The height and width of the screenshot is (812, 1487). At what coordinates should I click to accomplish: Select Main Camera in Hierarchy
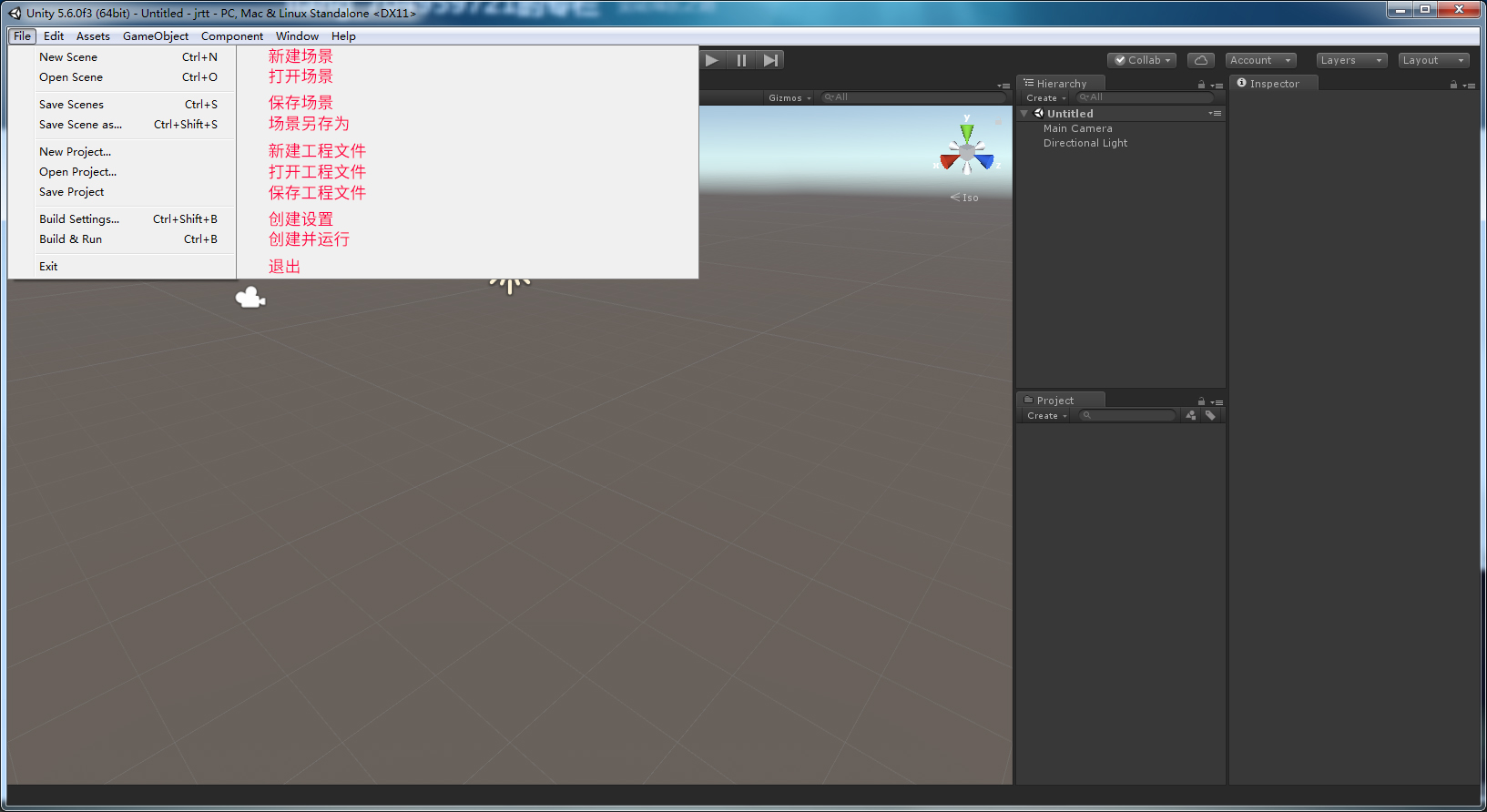tap(1077, 128)
